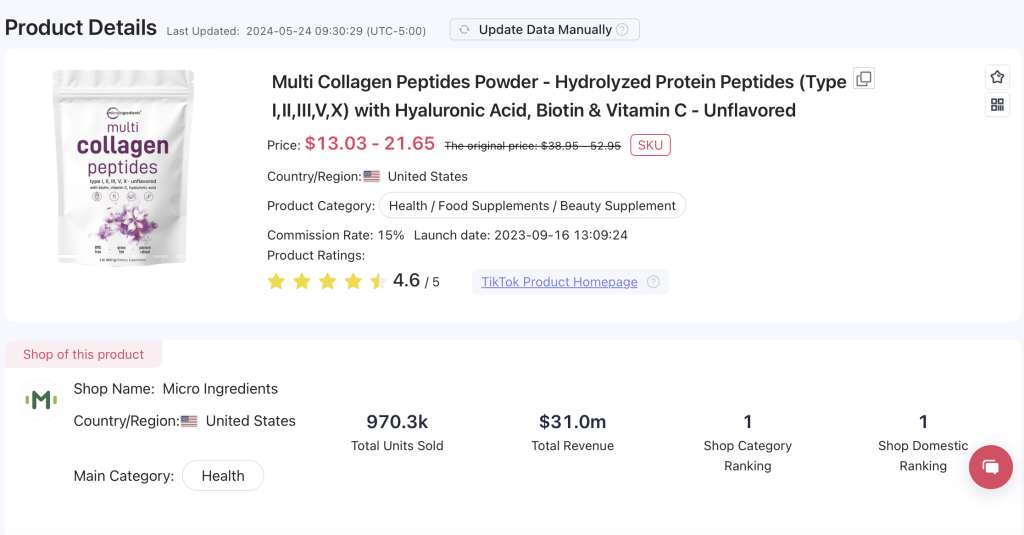Click the Micro Ingredients shop name
The image size is (1024, 535).
click(x=220, y=388)
